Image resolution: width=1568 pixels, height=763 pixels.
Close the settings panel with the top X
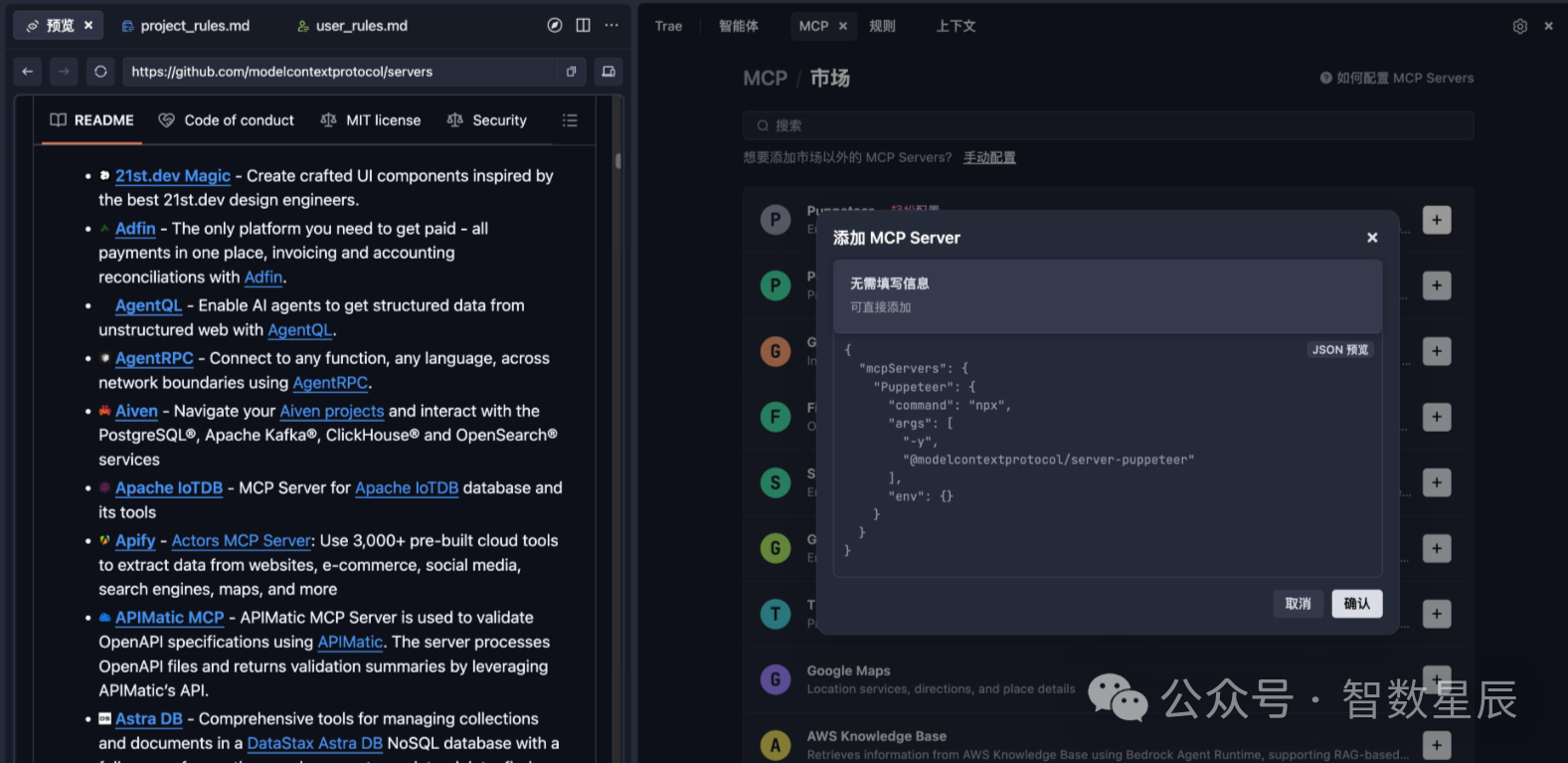tap(1548, 26)
